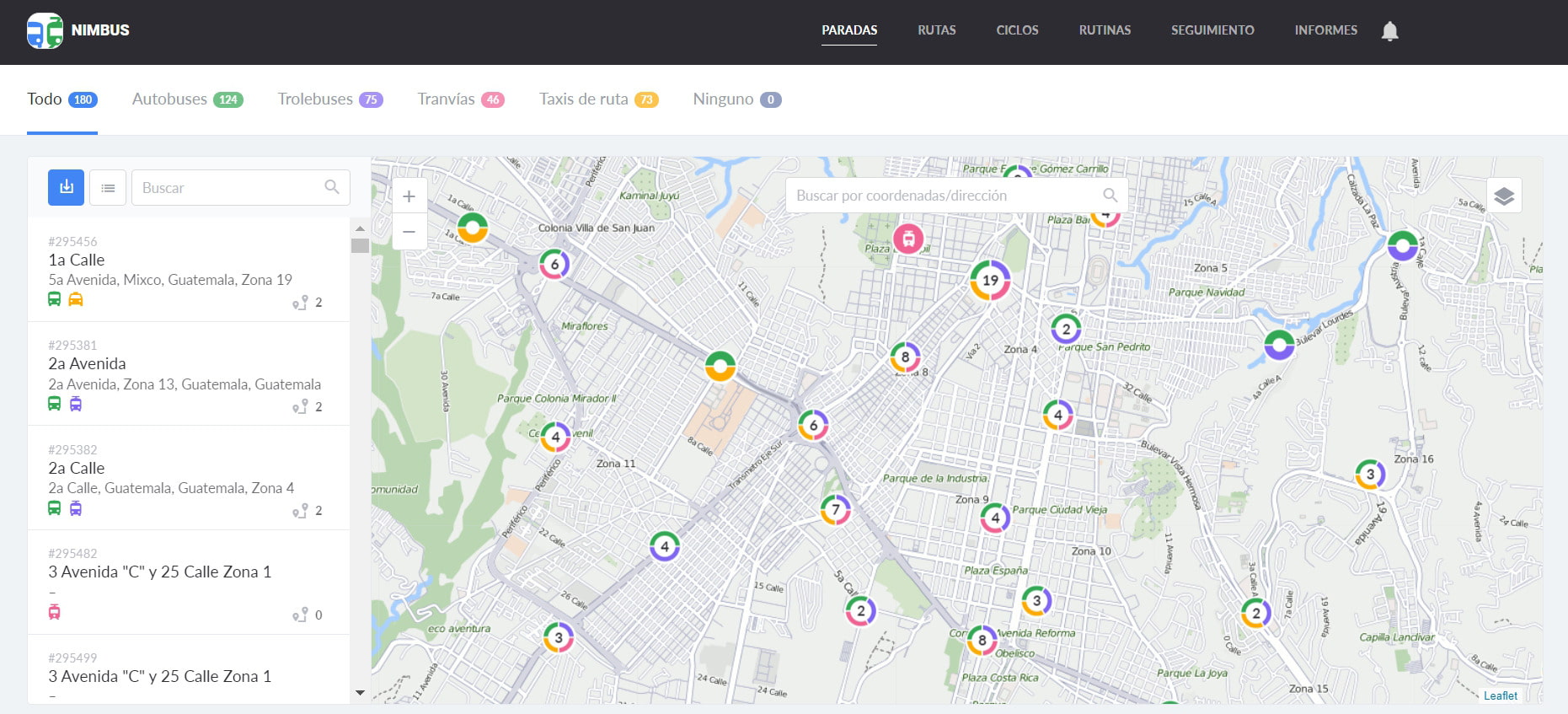The height and width of the screenshot is (714, 1568).
Task: Zoom in on the map
Action: click(x=409, y=196)
